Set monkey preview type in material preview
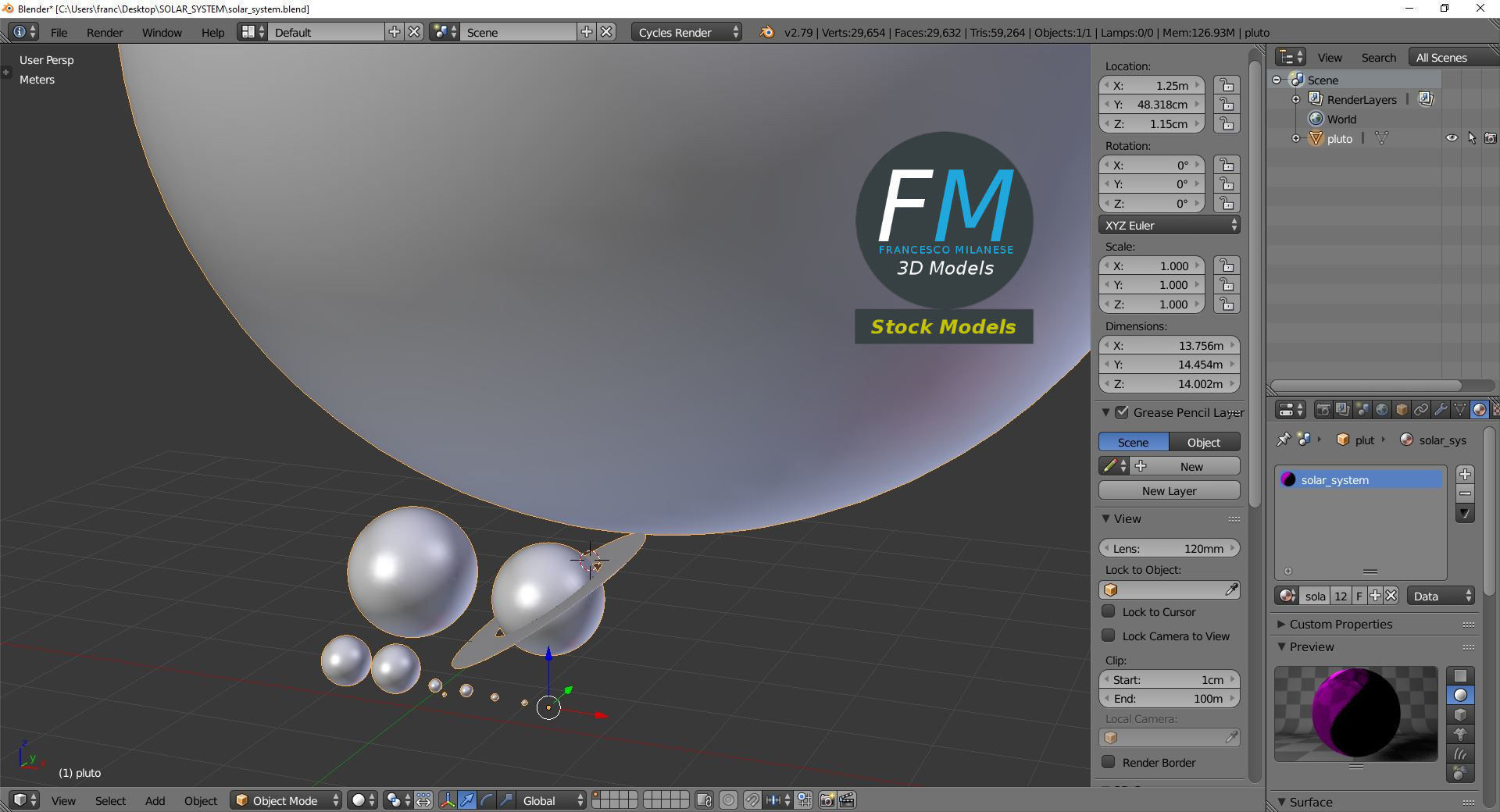The width and height of the screenshot is (1500, 812). tap(1460, 734)
